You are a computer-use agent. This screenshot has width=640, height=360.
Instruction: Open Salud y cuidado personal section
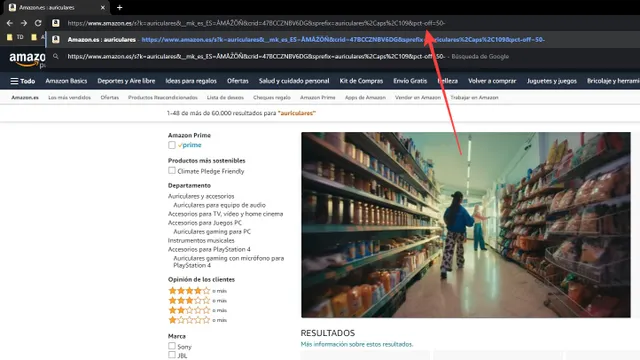(294, 81)
